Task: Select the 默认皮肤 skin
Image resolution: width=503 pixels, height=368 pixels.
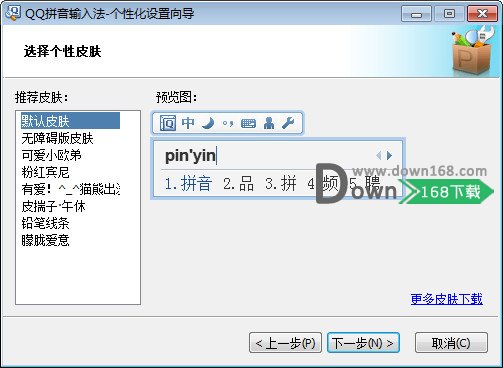Action: coord(70,121)
